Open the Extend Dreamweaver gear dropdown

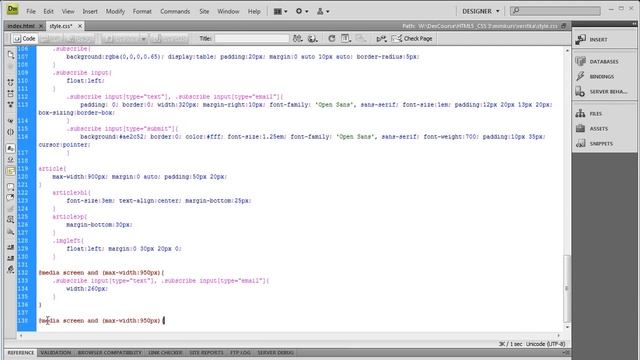[302, 11]
